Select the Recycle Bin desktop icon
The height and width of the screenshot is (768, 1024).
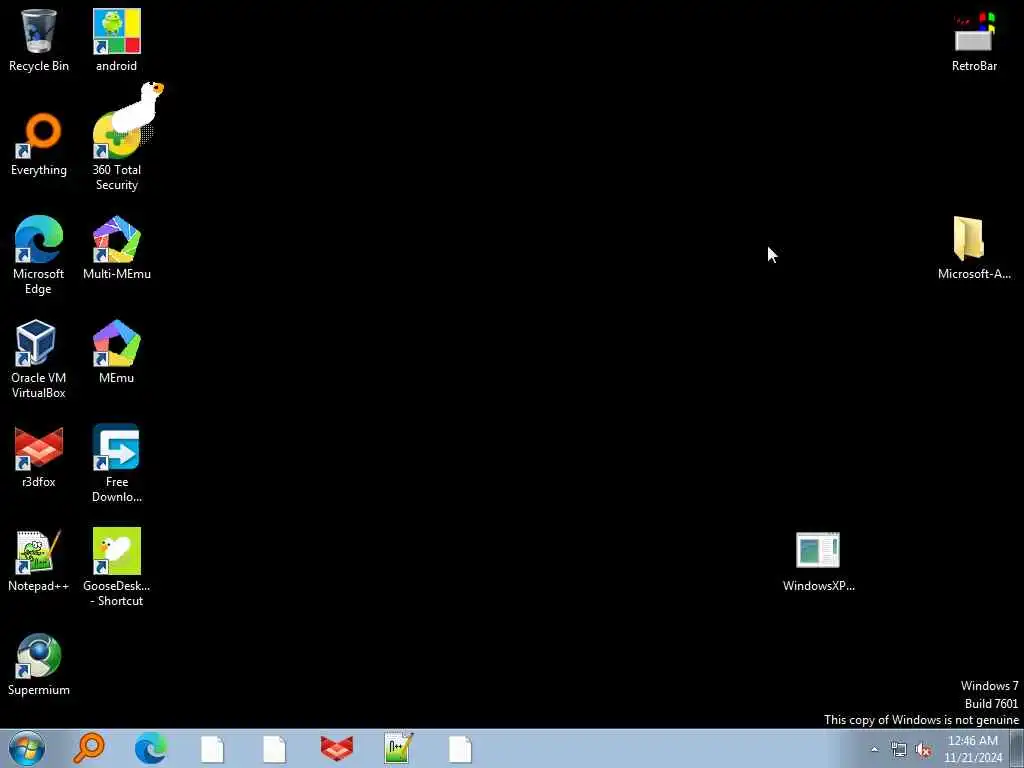39,40
